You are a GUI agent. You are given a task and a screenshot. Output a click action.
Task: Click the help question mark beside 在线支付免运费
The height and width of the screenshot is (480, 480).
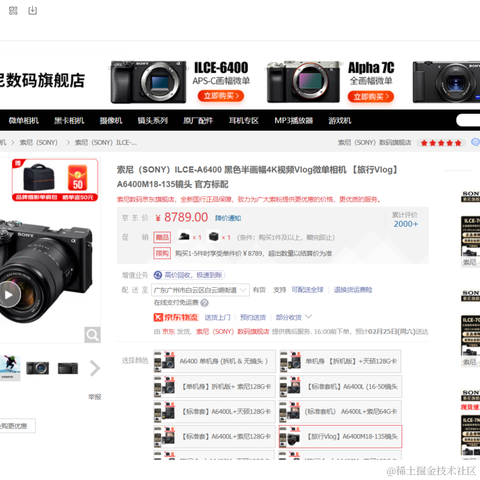[x=205, y=303]
